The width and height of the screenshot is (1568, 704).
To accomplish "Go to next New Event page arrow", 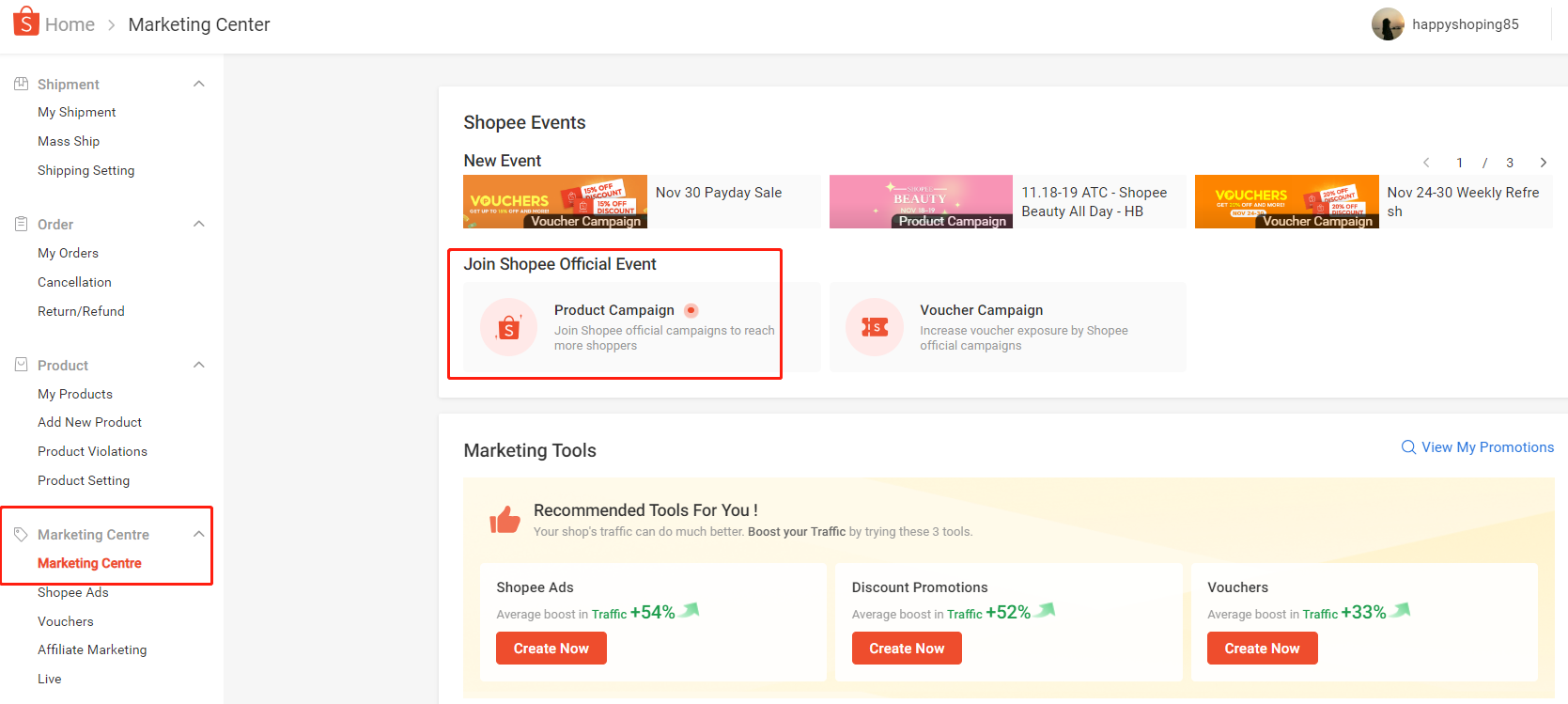I will 1543,163.
